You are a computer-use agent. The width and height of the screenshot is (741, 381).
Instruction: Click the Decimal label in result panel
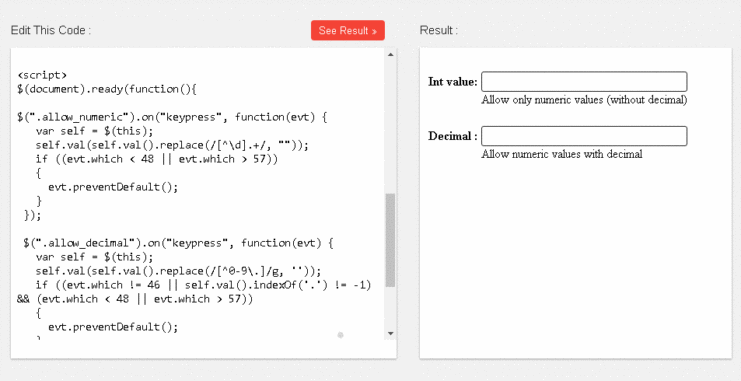tap(453, 136)
